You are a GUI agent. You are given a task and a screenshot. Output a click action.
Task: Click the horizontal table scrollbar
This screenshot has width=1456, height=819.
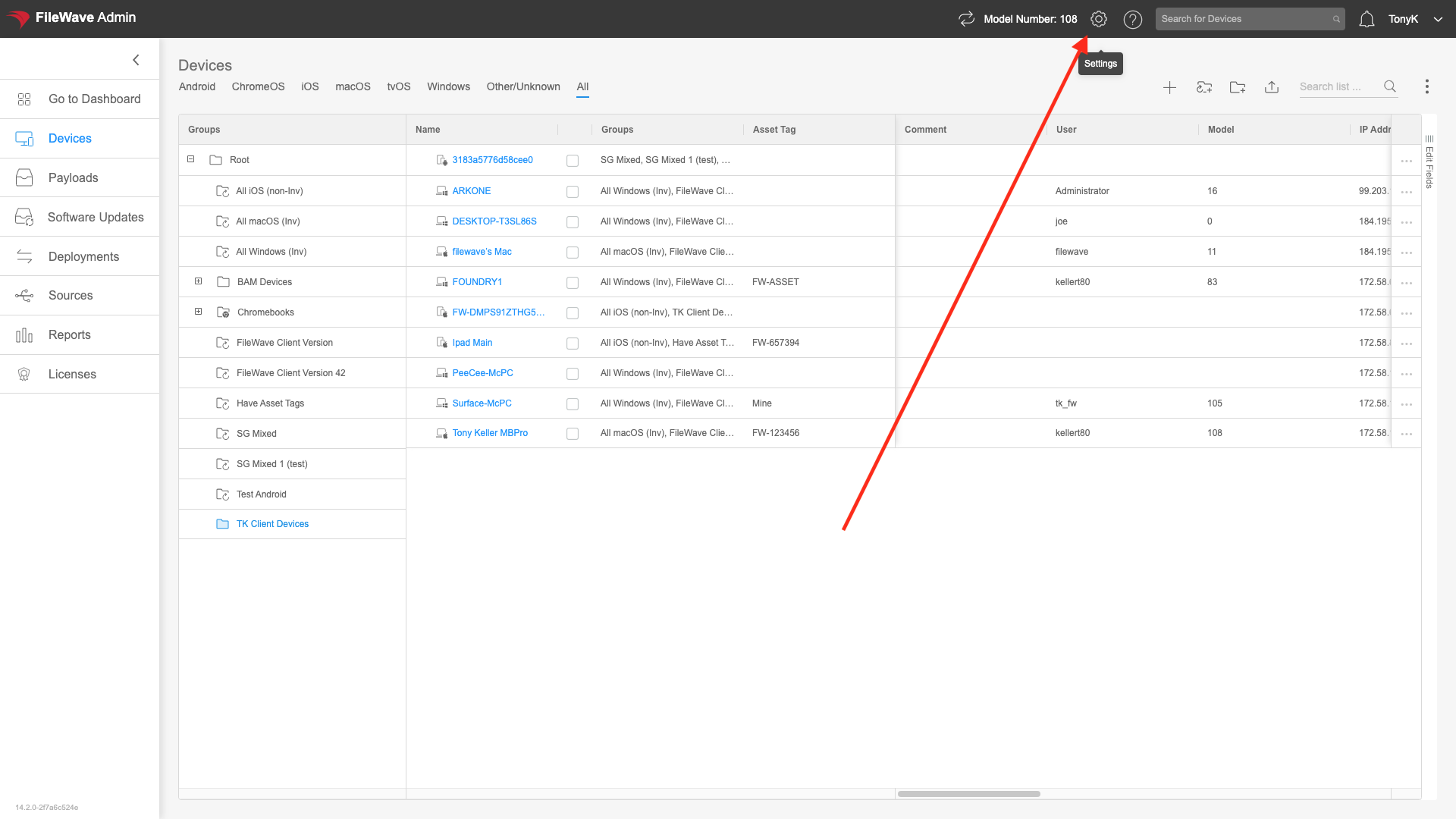point(968,794)
